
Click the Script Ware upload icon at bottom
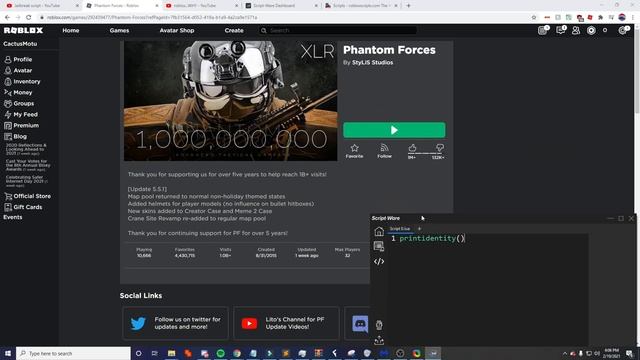click(x=379, y=340)
